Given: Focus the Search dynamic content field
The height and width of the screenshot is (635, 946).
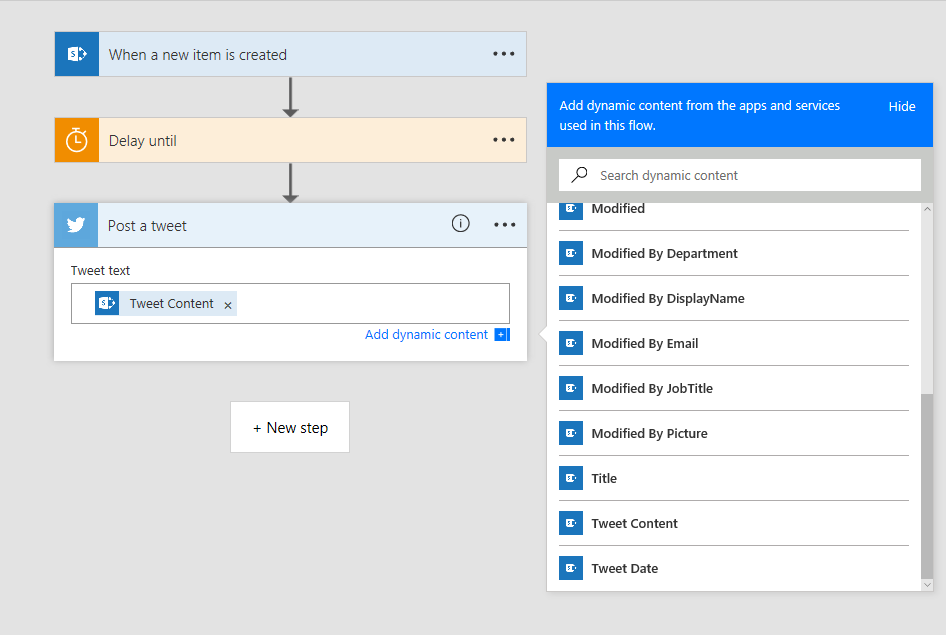Looking at the screenshot, I should pos(750,175).
